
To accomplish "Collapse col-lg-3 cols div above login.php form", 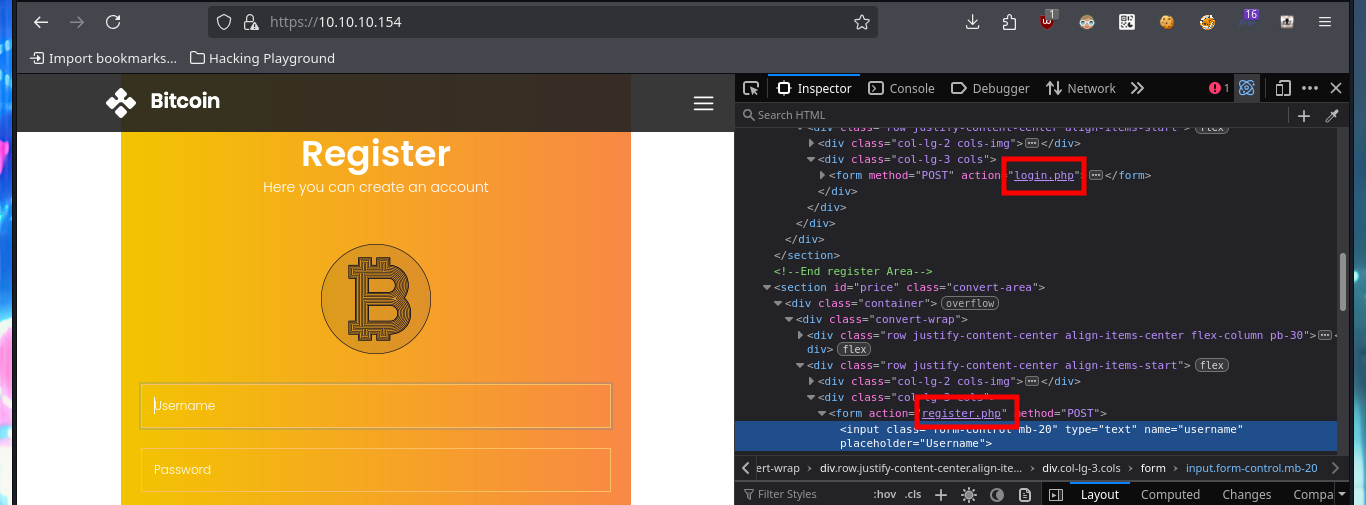I will click(x=811, y=159).
